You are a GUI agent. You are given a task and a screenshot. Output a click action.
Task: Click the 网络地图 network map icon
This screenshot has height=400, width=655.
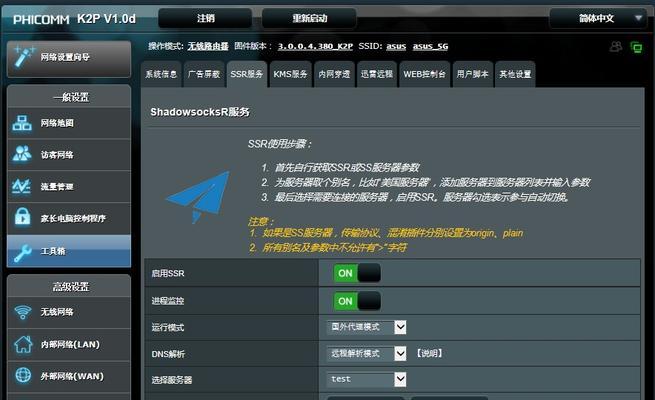[x=22, y=123]
